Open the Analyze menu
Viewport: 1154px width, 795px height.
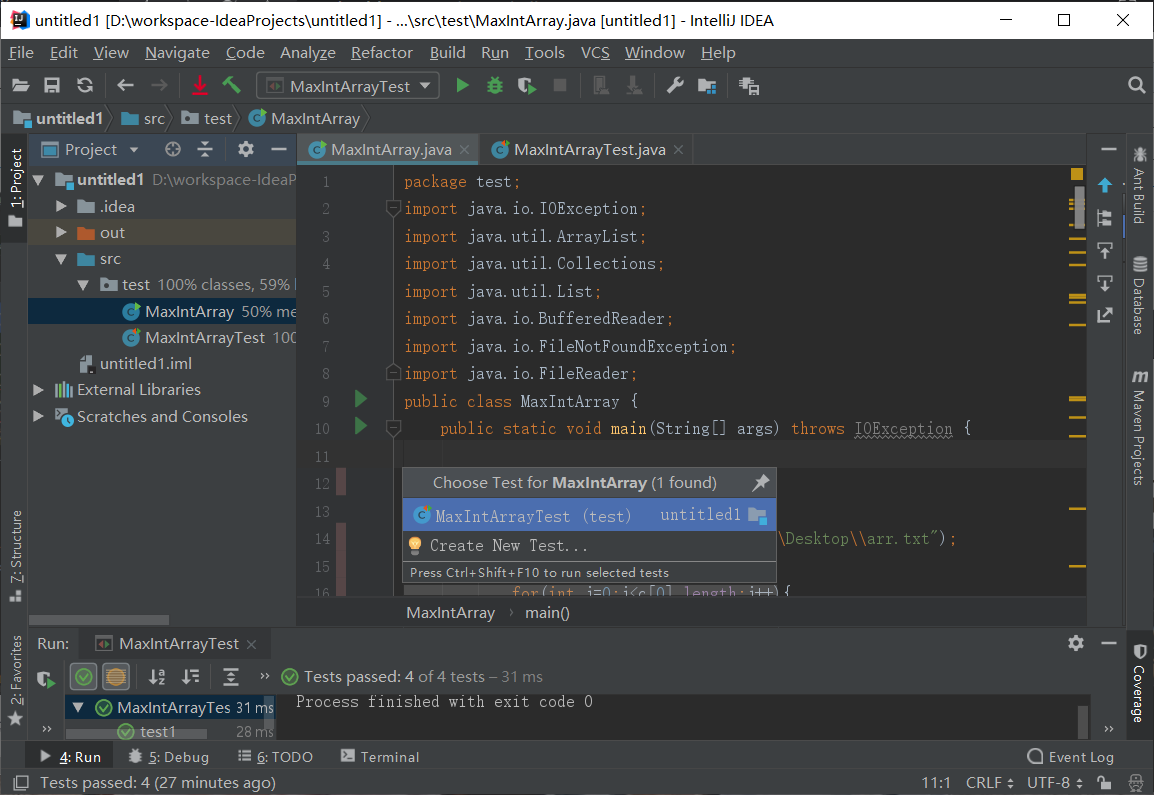pyautogui.click(x=308, y=53)
